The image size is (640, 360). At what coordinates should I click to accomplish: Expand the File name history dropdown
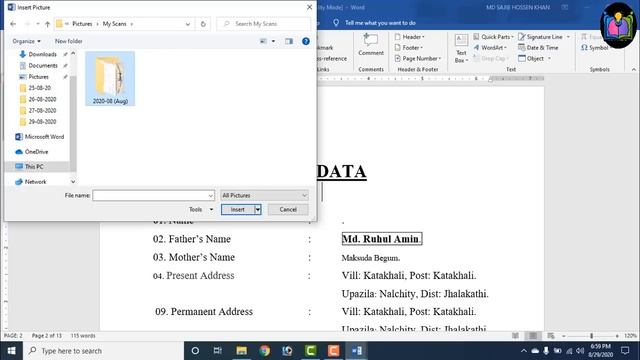(211, 196)
